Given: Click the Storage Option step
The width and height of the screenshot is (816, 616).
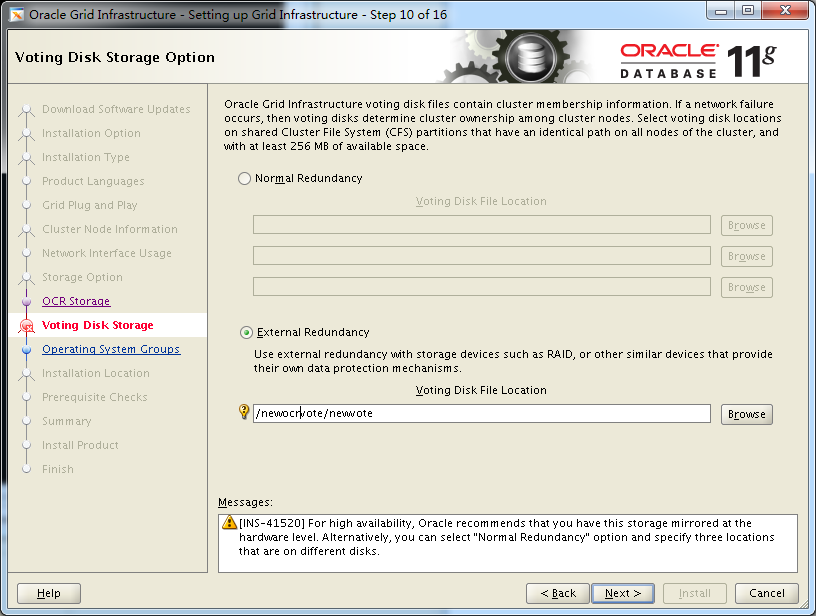Looking at the screenshot, I should 82,277.
